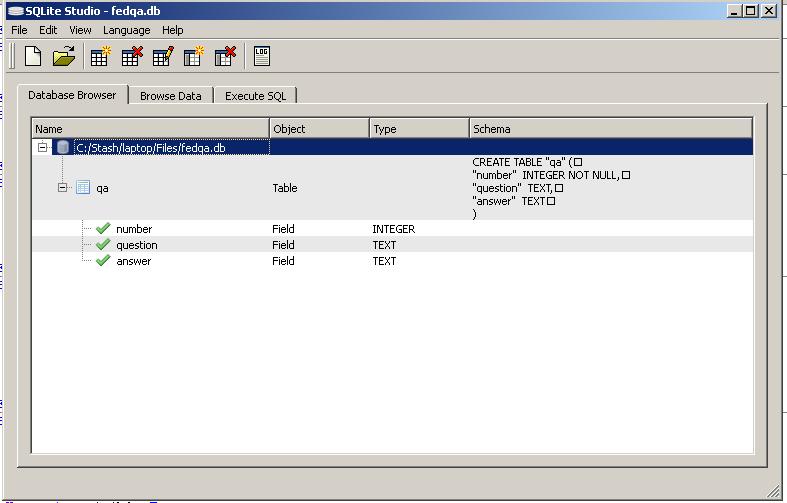
Task: Click the INTEGER type cell
Action: point(394,229)
